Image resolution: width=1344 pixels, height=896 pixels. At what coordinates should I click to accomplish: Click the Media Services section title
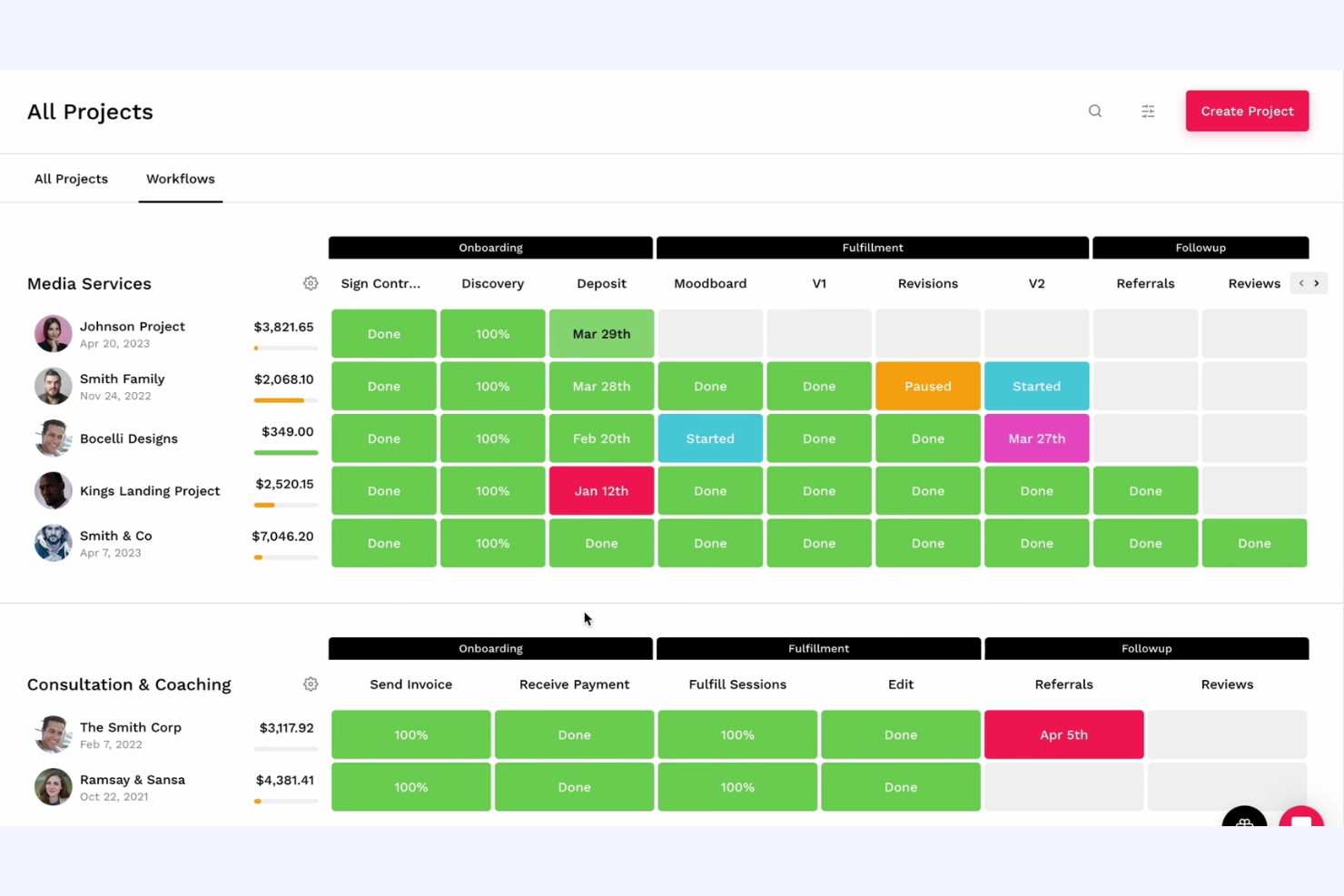89,283
